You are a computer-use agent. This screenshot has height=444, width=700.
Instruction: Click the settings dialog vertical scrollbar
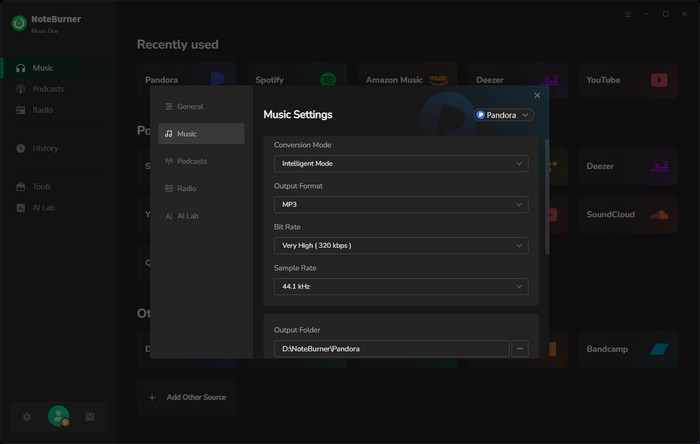[x=547, y=197]
